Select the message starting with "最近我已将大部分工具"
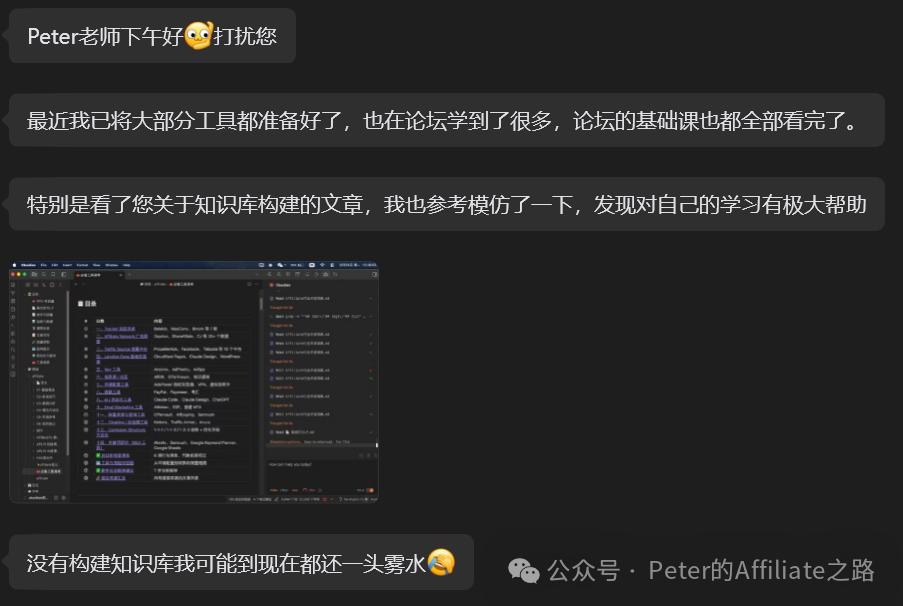This screenshot has height=606, width=903. pos(446,120)
